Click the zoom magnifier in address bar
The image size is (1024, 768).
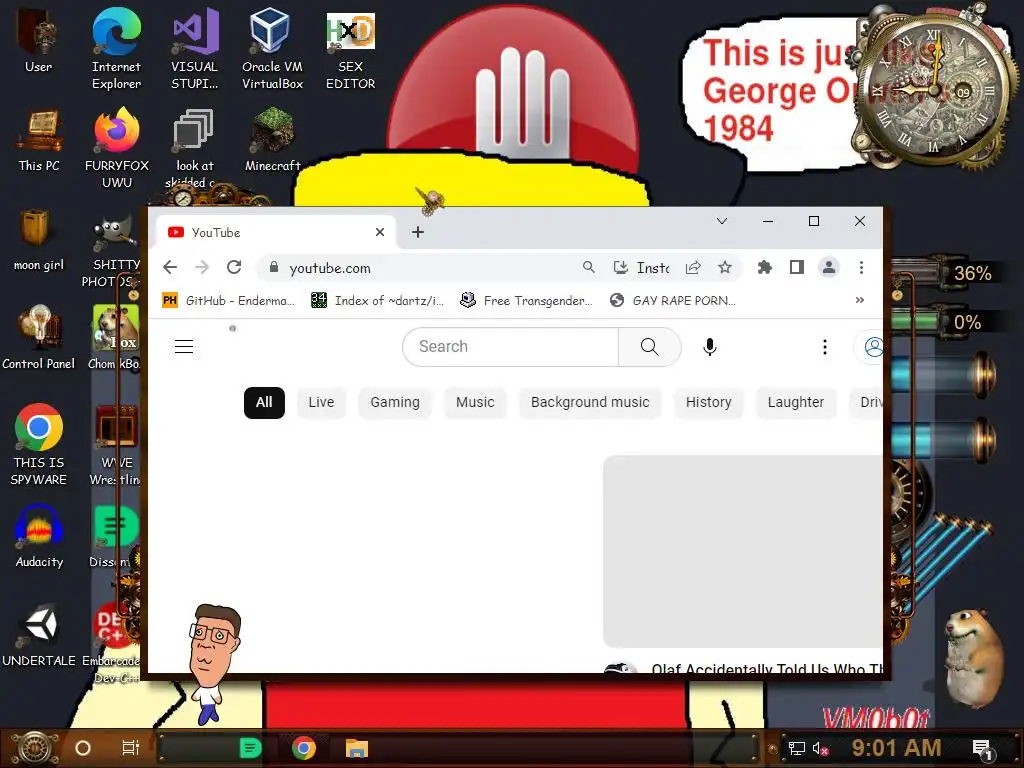588,267
